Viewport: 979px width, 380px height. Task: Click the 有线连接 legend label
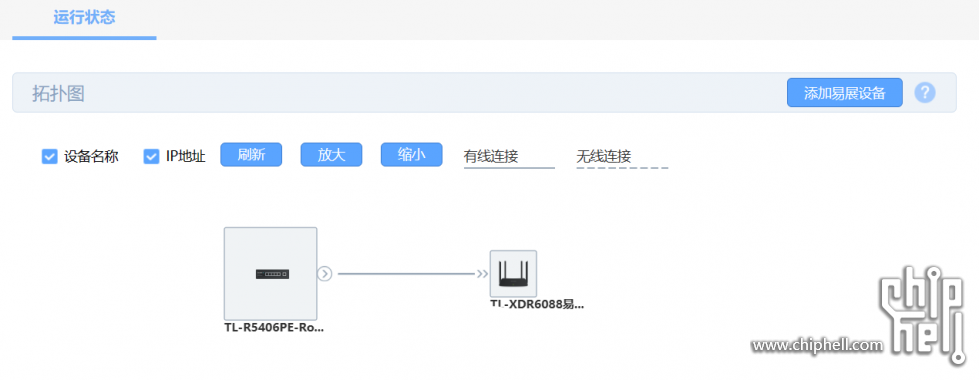491,156
